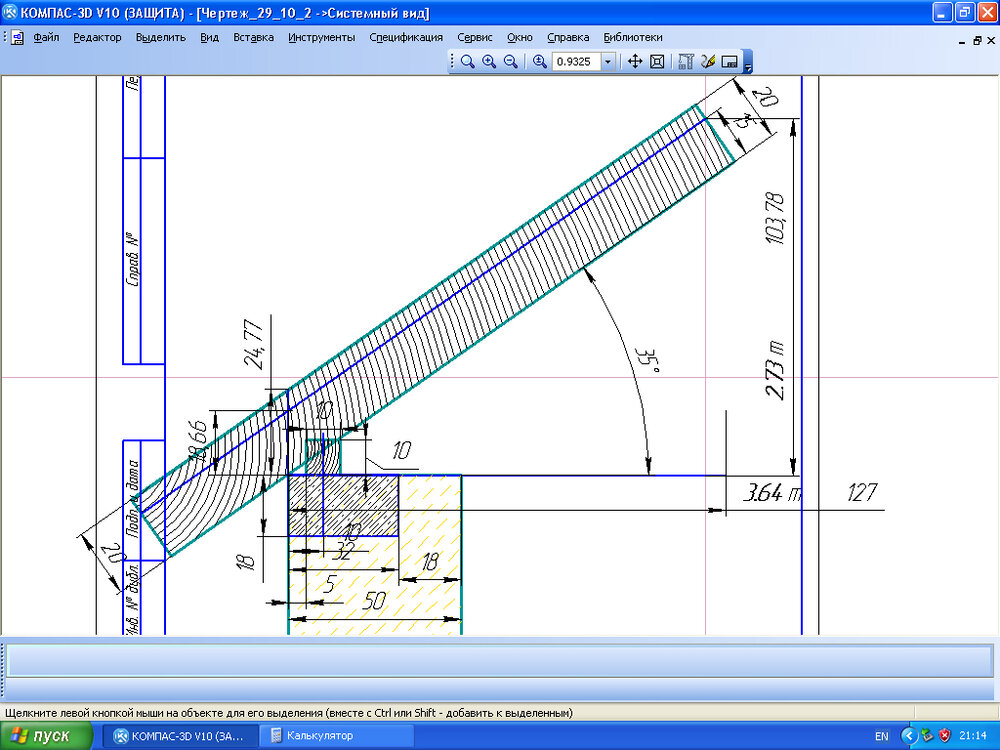This screenshot has width=1000, height=750.
Task: Click the document icon left of Файл
Action: (x=18, y=37)
